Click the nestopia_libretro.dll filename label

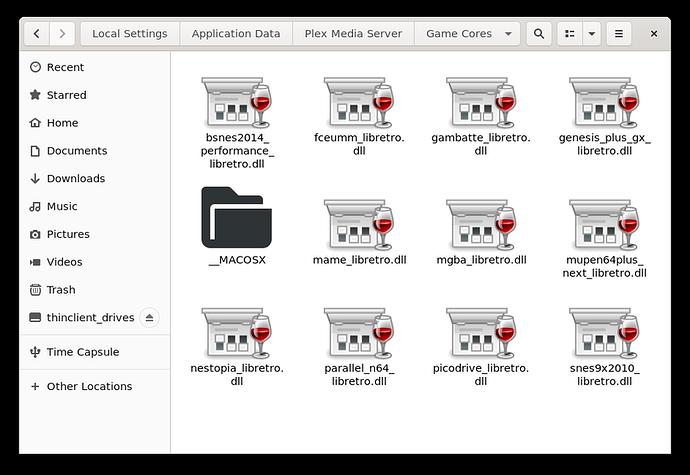pos(237,375)
